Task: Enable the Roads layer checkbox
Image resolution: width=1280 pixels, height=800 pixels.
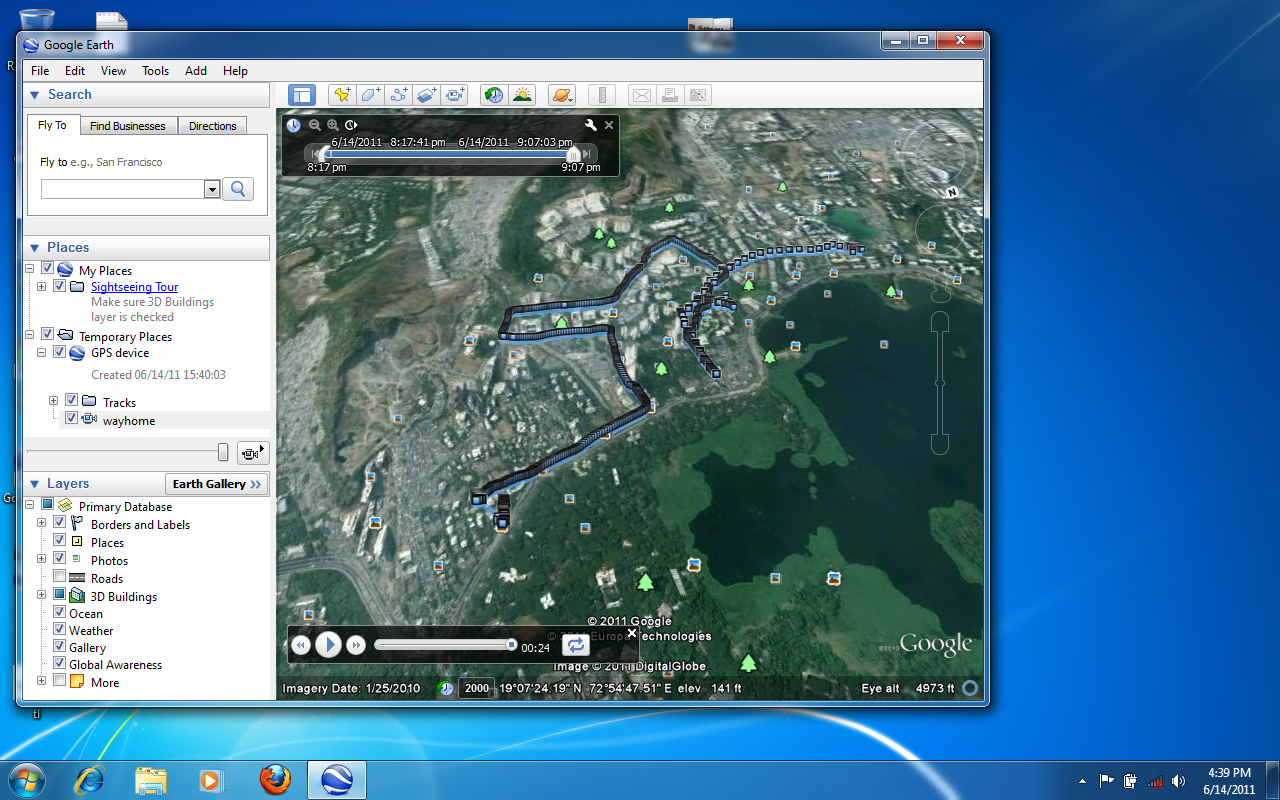Action: (60, 577)
